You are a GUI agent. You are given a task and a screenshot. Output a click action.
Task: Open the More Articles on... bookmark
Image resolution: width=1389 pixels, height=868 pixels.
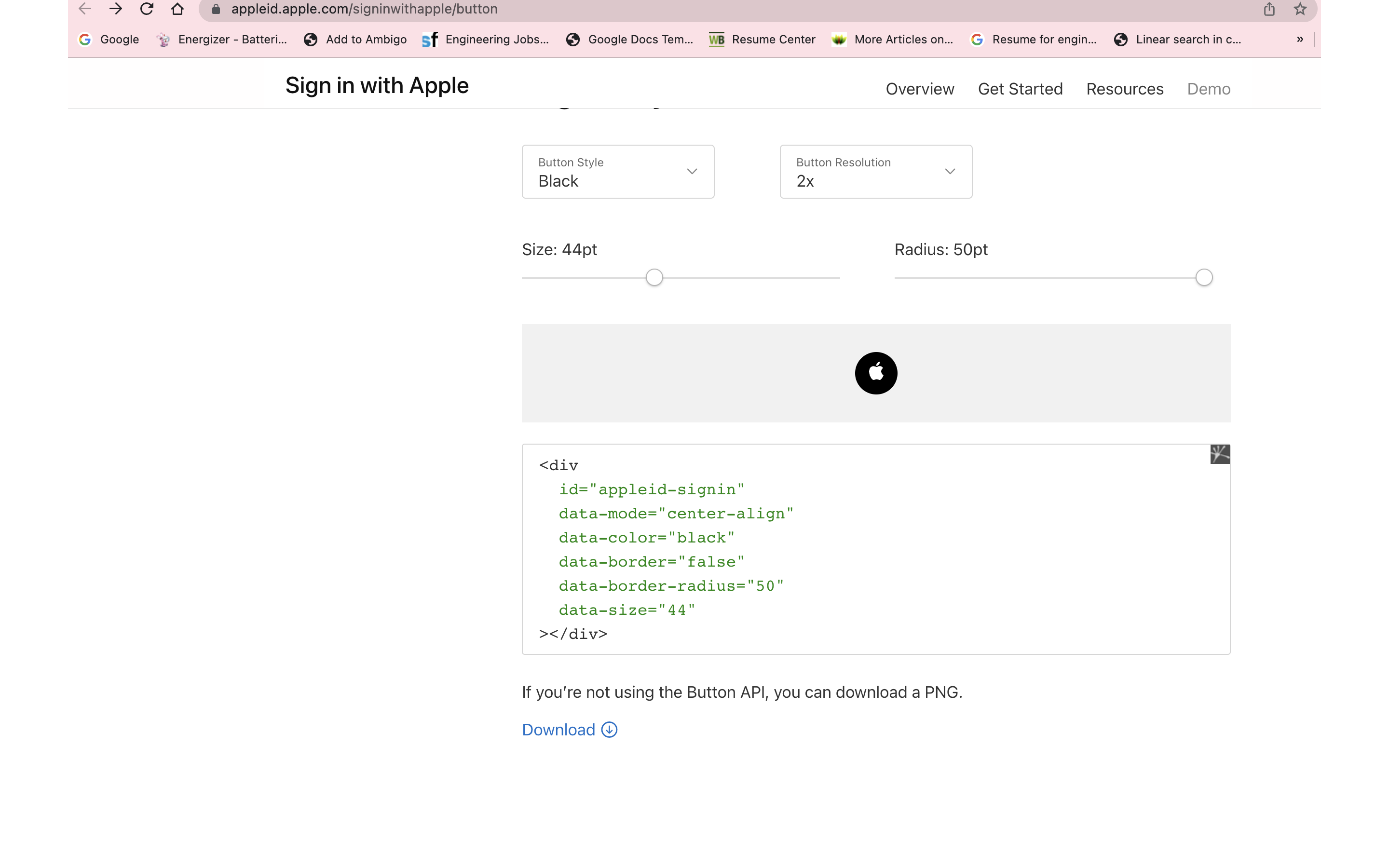[892, 40]
